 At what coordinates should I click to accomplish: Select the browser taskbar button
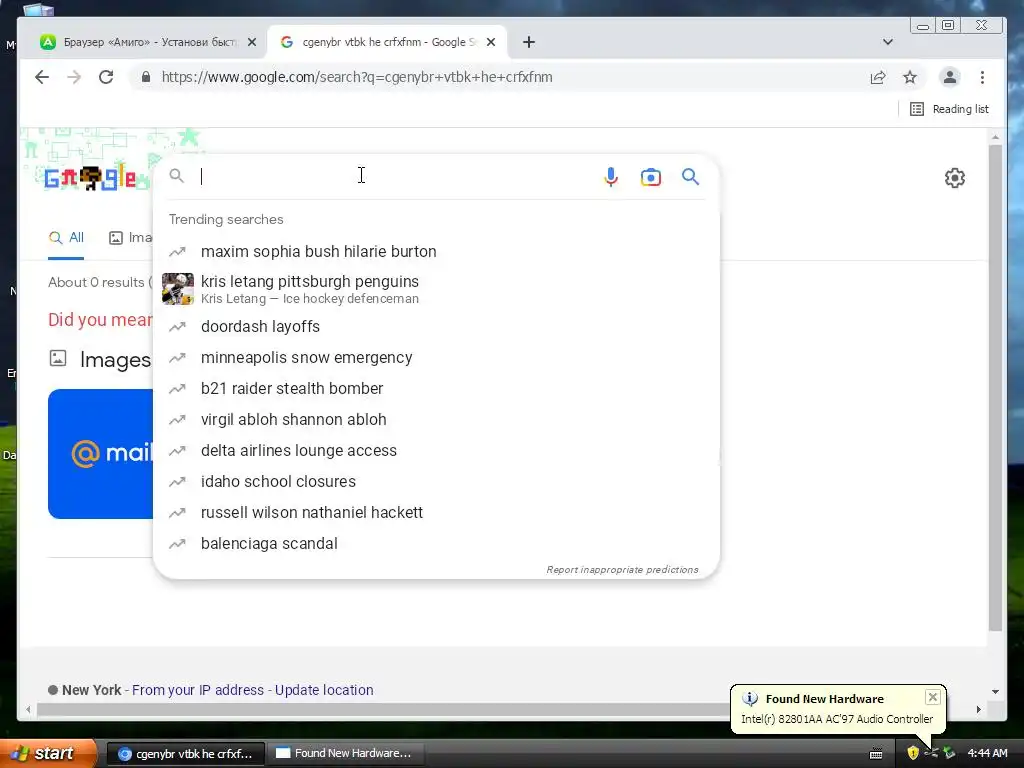(x=185, y=754)
